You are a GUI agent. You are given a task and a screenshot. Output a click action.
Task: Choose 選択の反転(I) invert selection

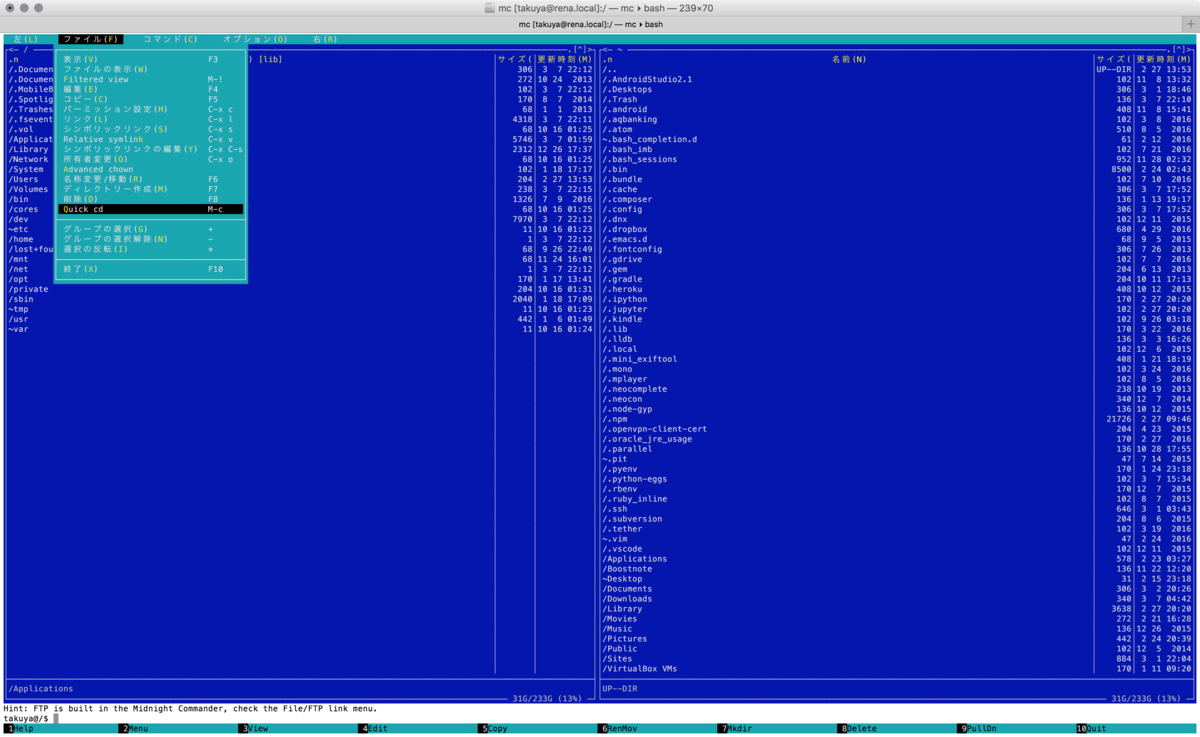click(x=150, y=249)
